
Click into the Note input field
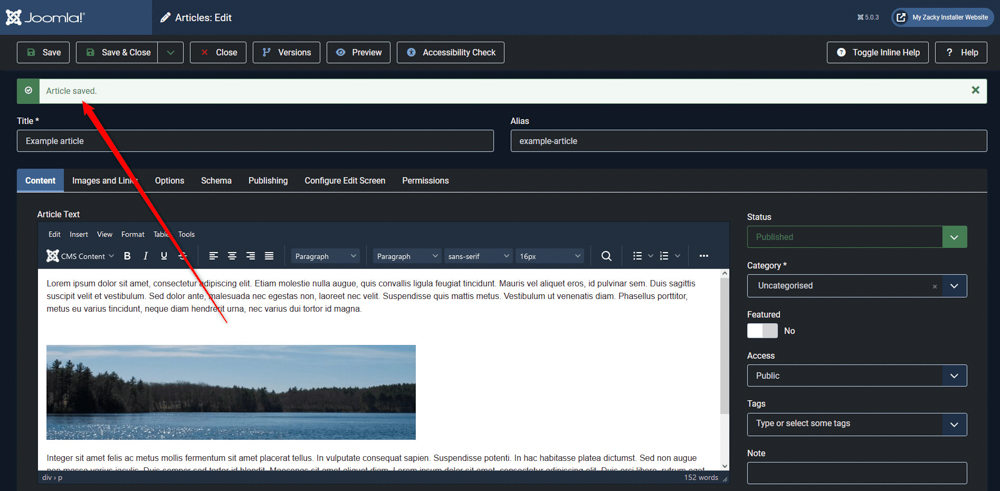click(856, 473)
